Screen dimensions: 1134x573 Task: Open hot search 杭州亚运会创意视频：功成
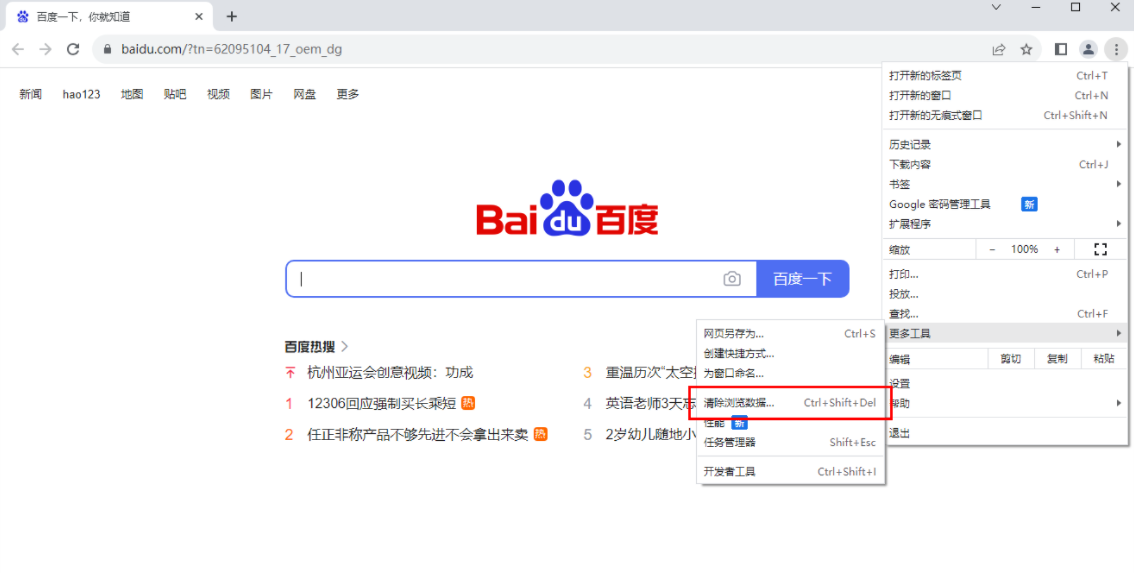pos(390,373)
